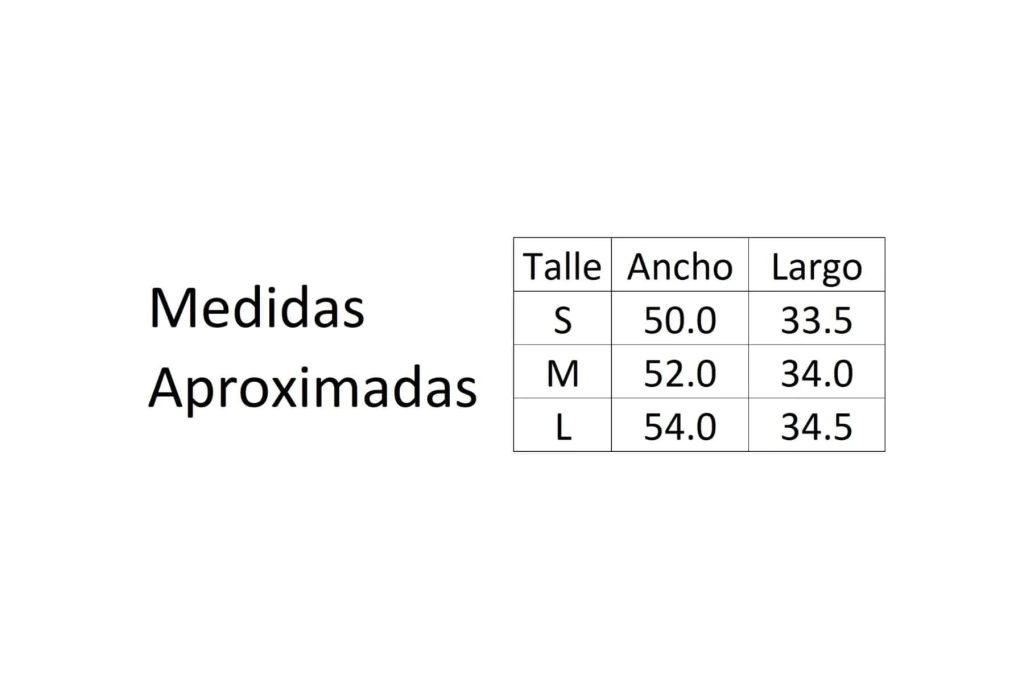
Task: Click the 34.5 length value
Action: 816,427
